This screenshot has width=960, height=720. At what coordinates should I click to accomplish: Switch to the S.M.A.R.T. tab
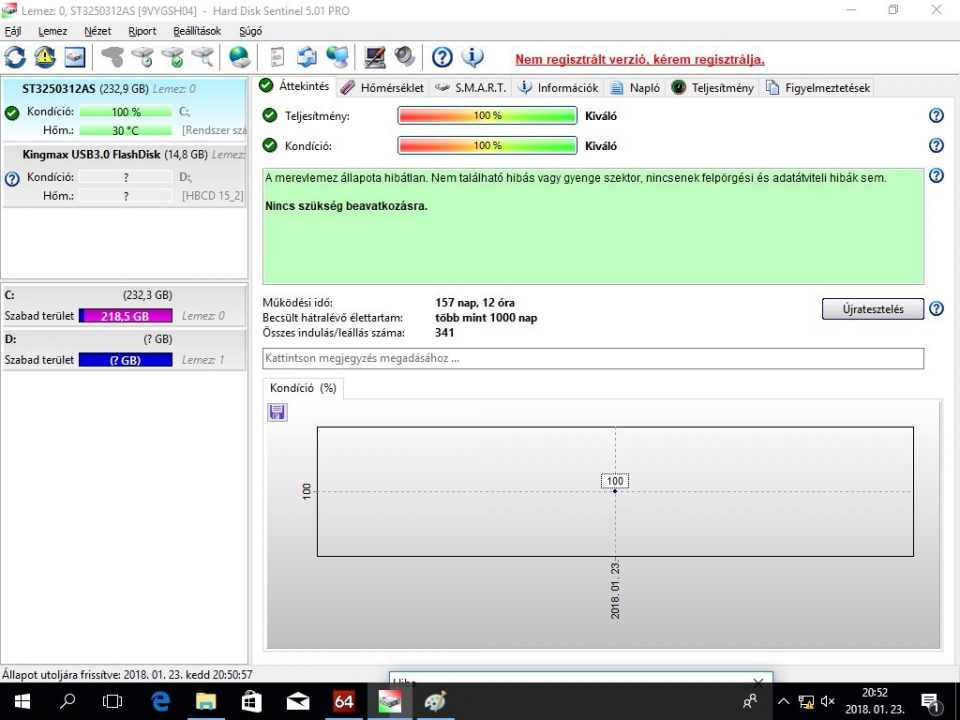click(x=471, y=88)
